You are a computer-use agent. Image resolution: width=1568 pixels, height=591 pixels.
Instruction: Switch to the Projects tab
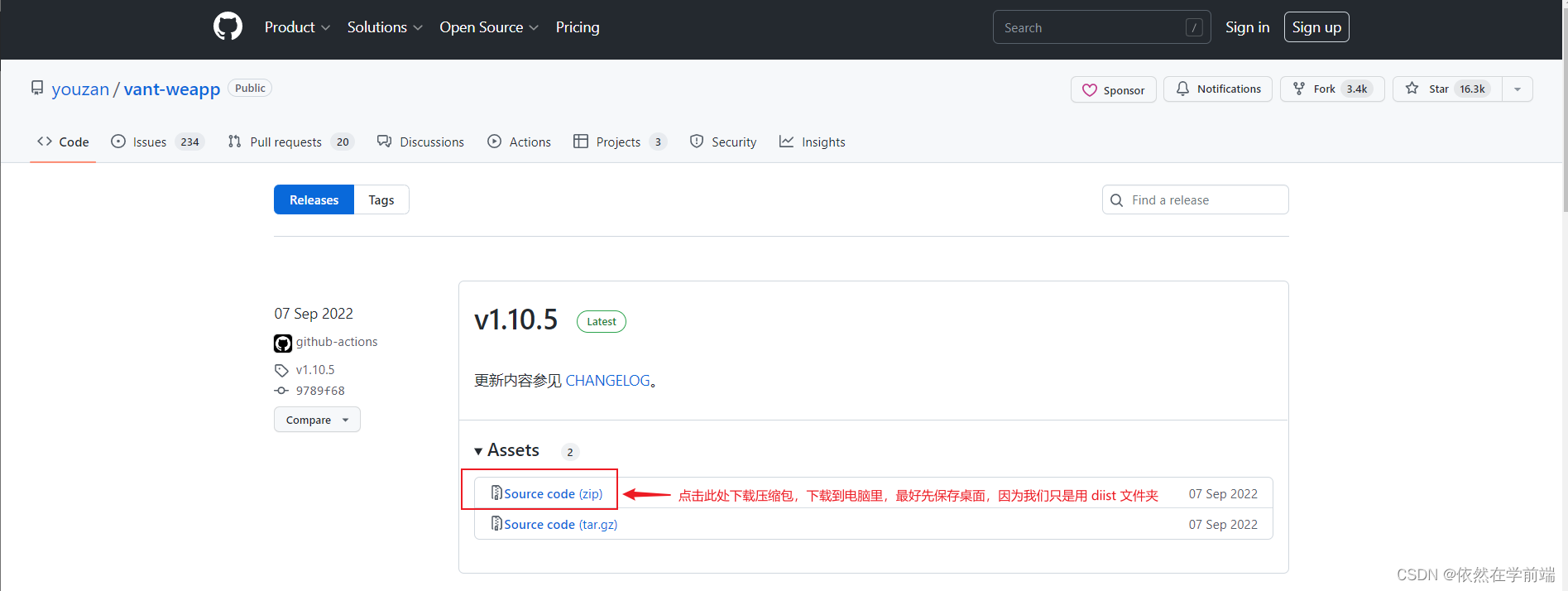(620, 142)
